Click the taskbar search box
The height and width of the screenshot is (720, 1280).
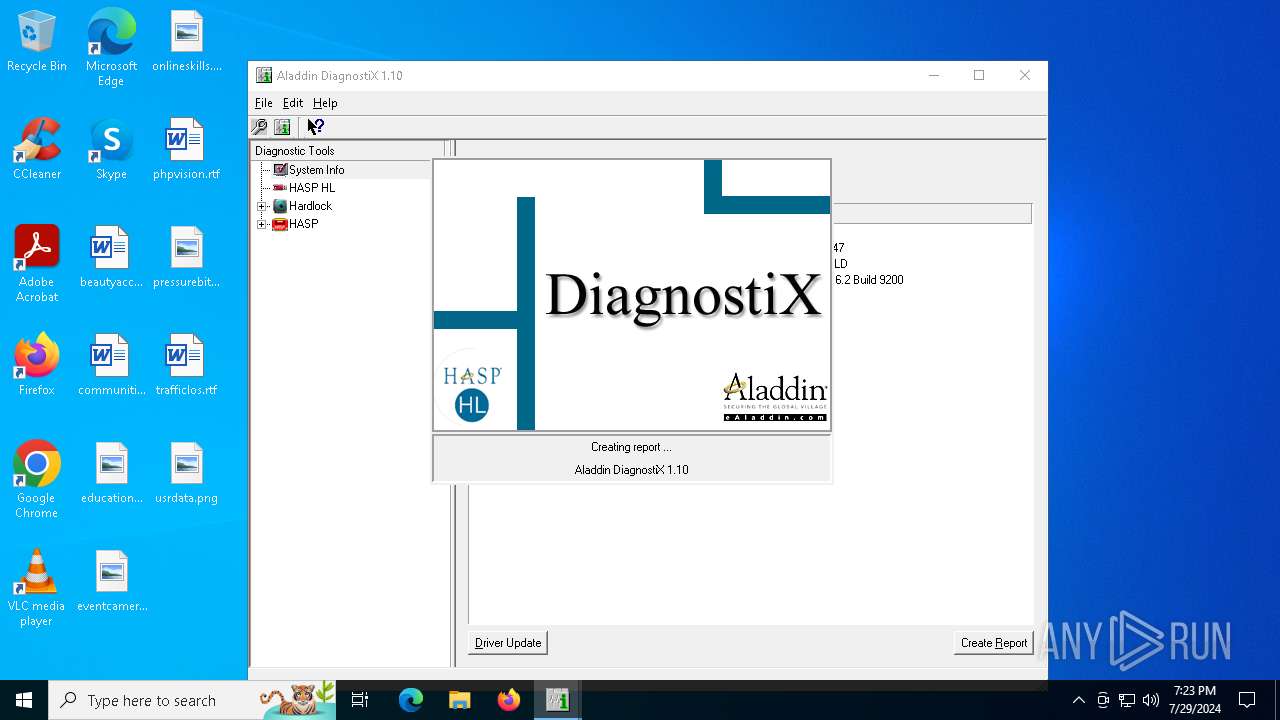192,700
